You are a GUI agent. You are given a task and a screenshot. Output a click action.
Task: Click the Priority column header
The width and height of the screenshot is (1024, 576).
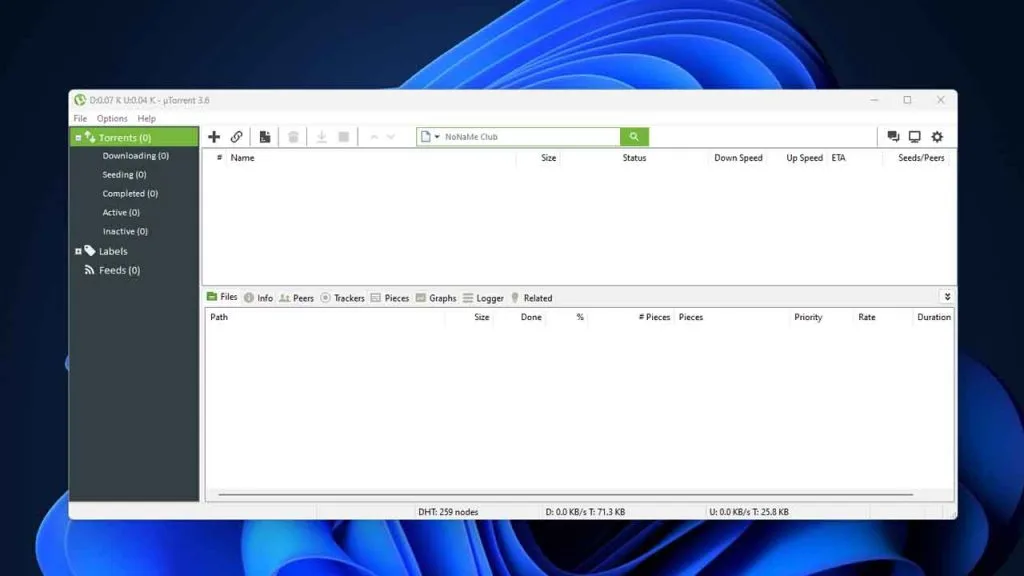[808, 317]
